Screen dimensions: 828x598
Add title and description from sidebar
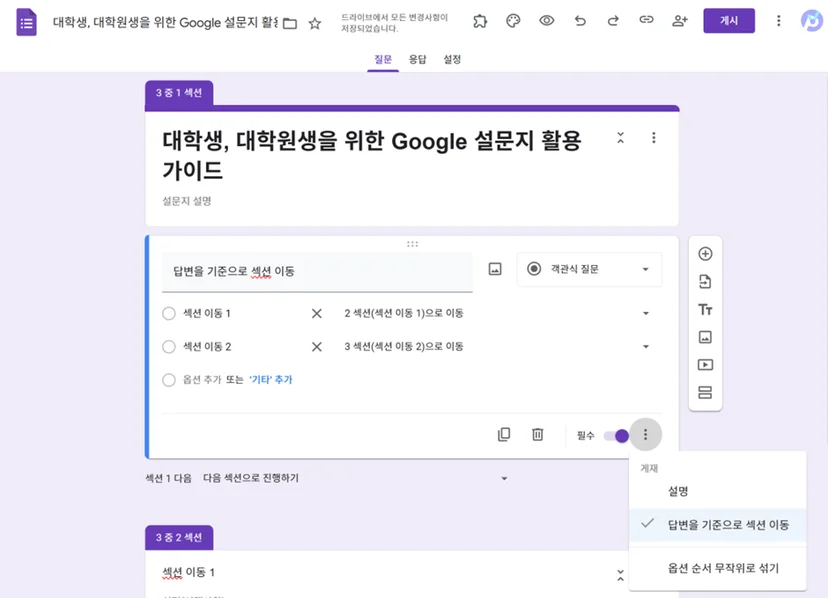pyautogui.click(x=705, y=310)
